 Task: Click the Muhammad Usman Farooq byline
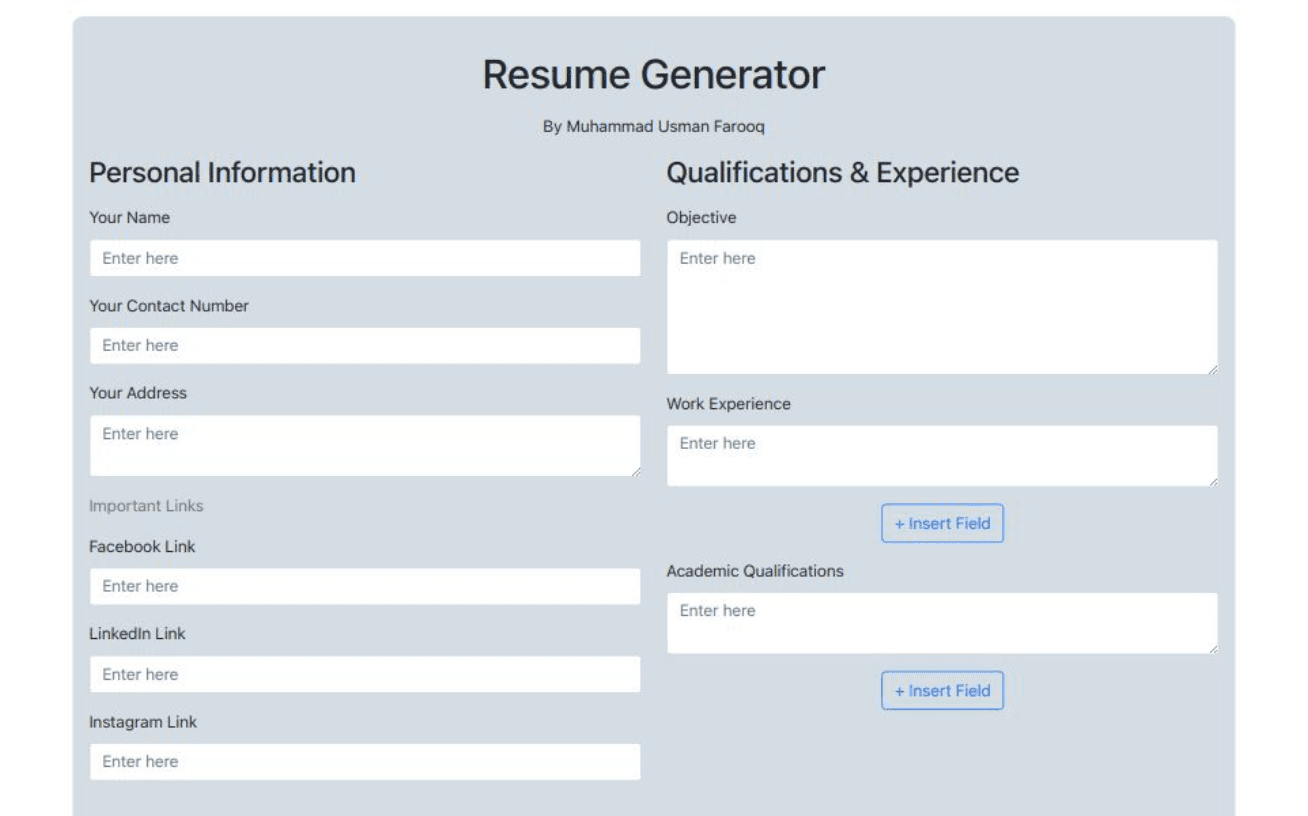click(x=654, y=127)
